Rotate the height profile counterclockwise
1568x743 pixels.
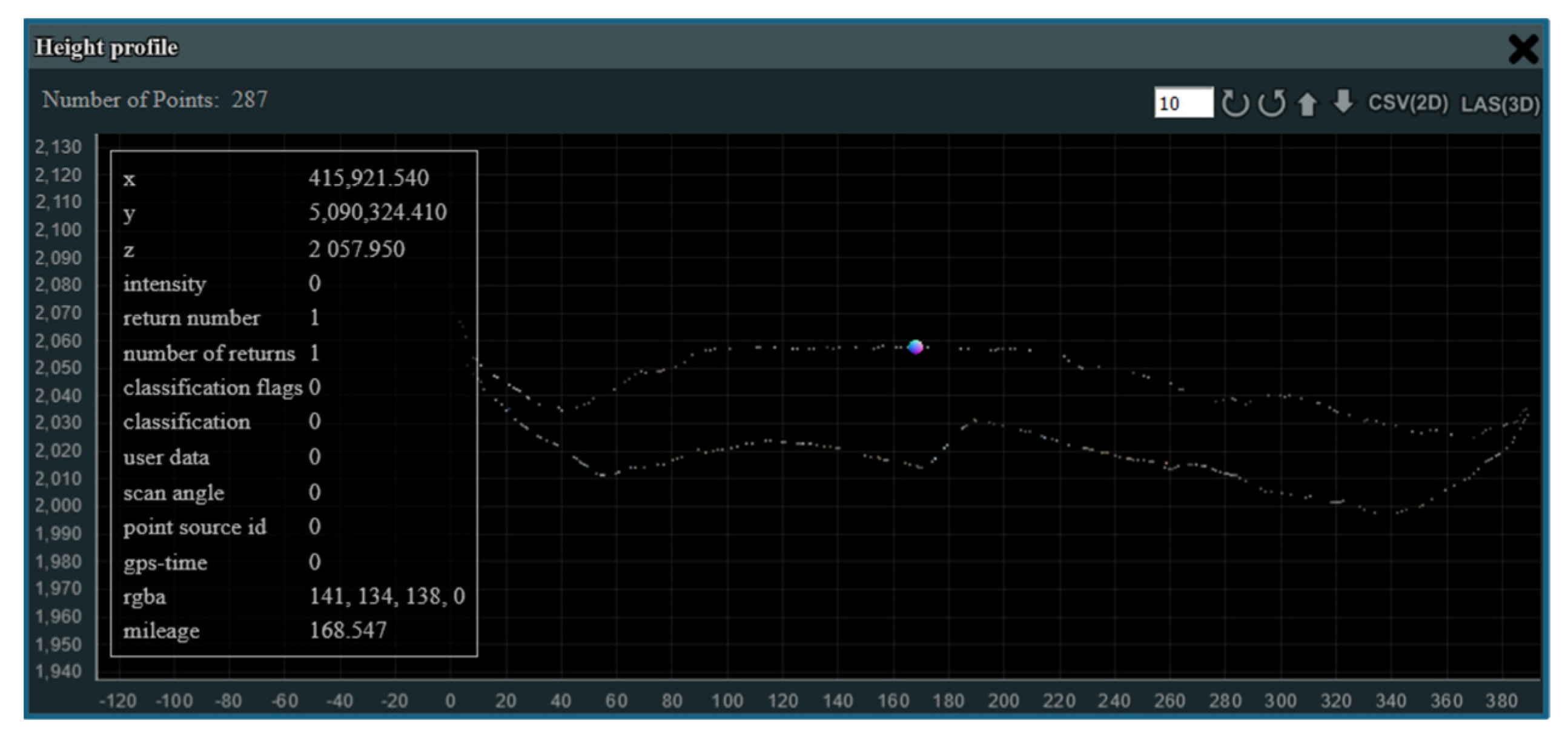(1272, 104)
